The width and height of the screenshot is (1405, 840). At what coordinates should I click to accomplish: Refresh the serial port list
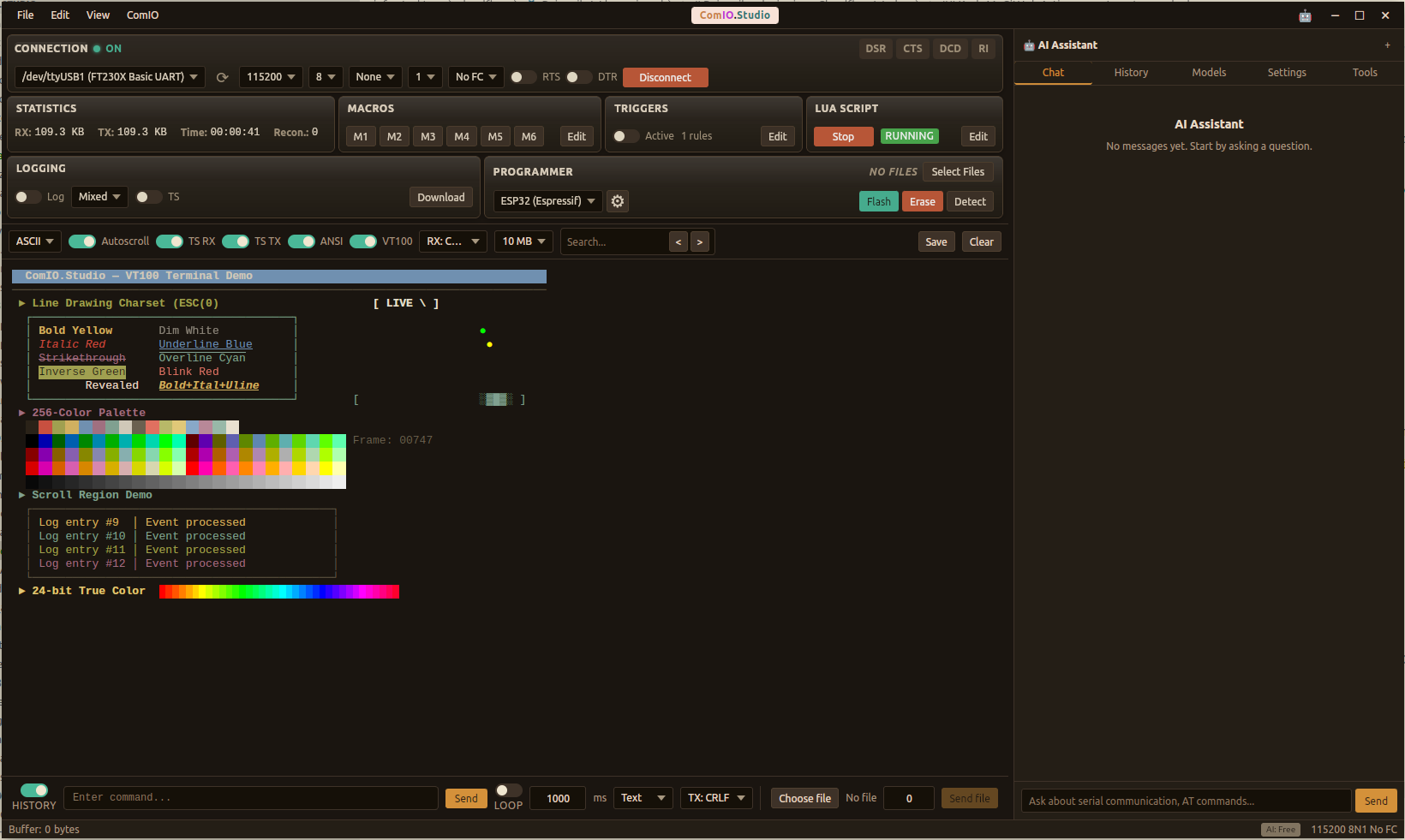(222, 77)
